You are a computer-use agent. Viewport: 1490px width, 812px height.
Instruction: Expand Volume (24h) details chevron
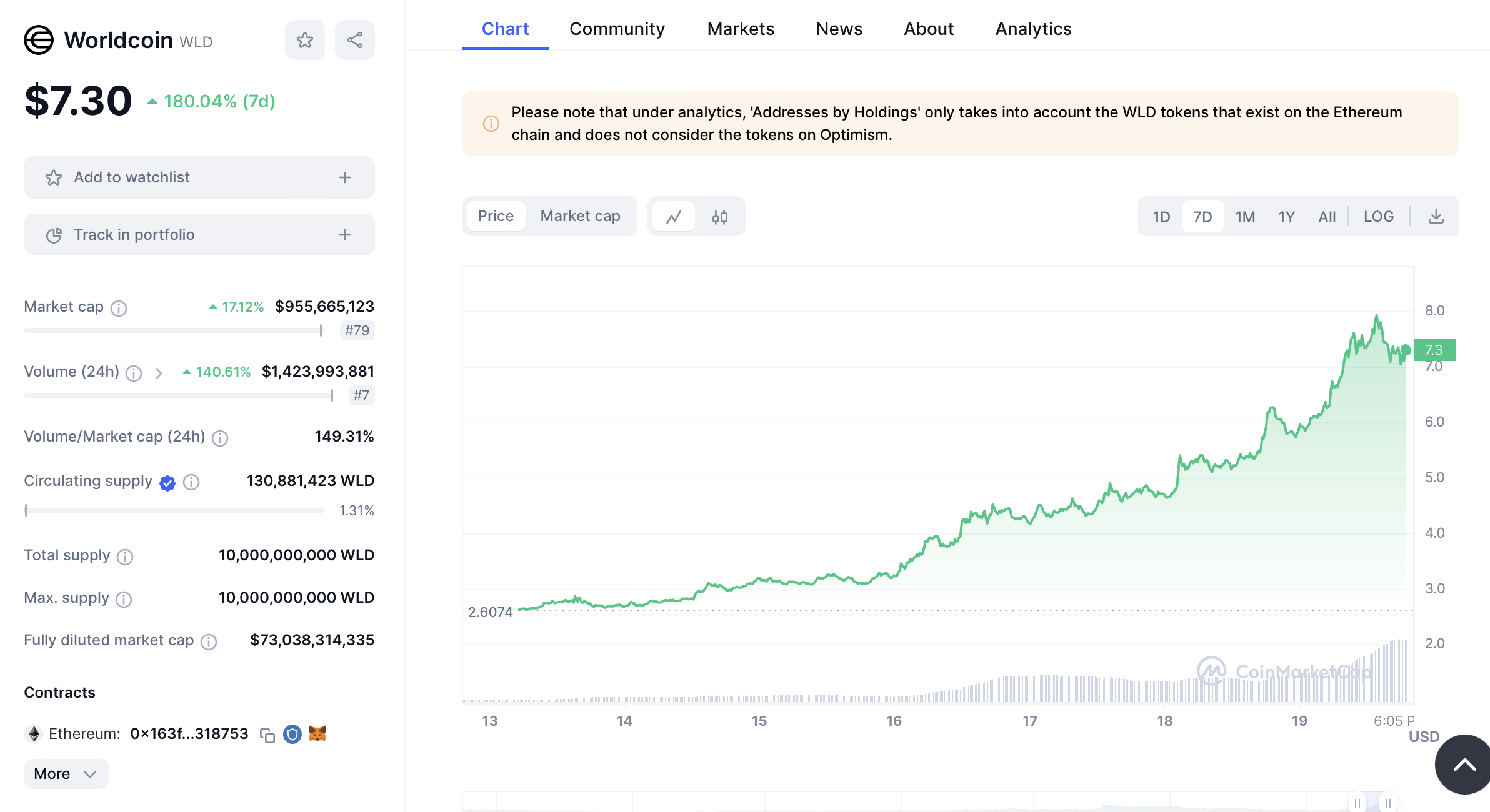(159, 373)
